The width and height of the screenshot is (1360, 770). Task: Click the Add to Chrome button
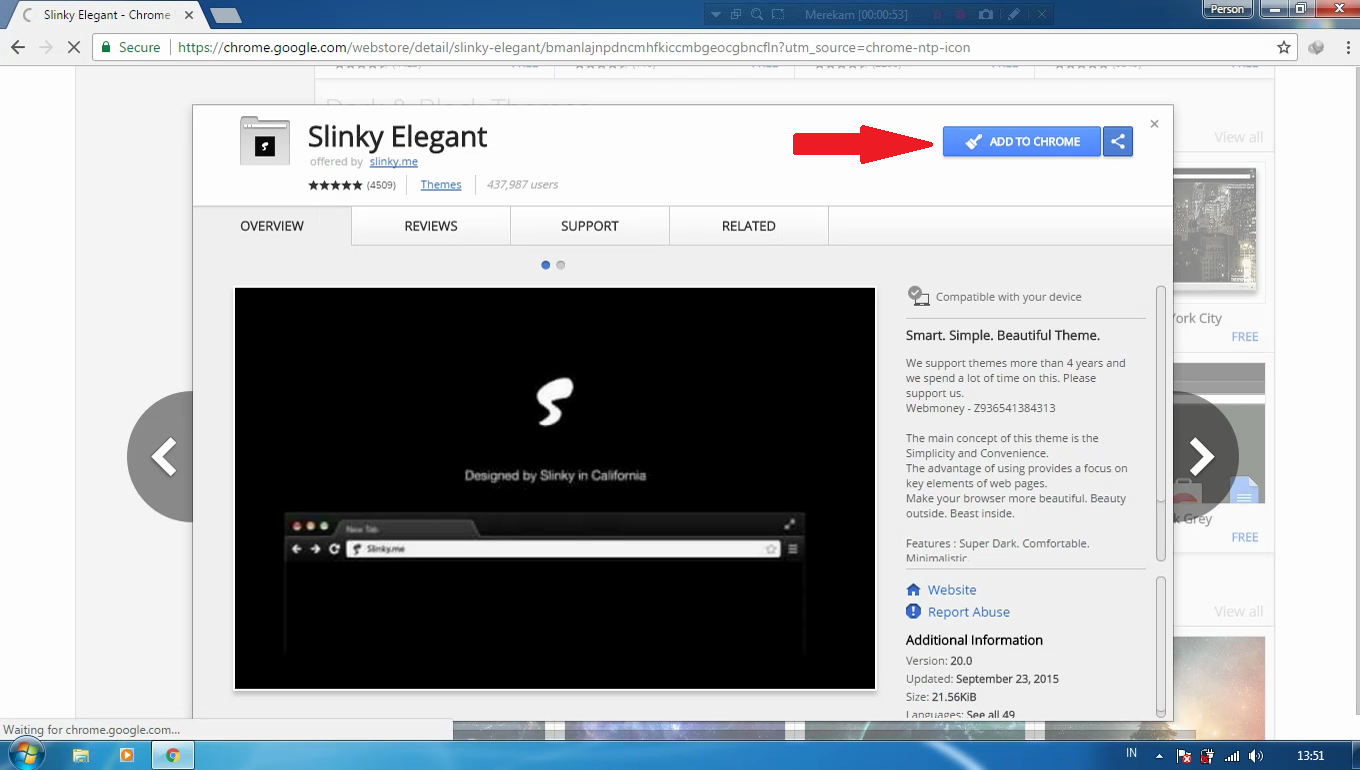[1021, 142]
